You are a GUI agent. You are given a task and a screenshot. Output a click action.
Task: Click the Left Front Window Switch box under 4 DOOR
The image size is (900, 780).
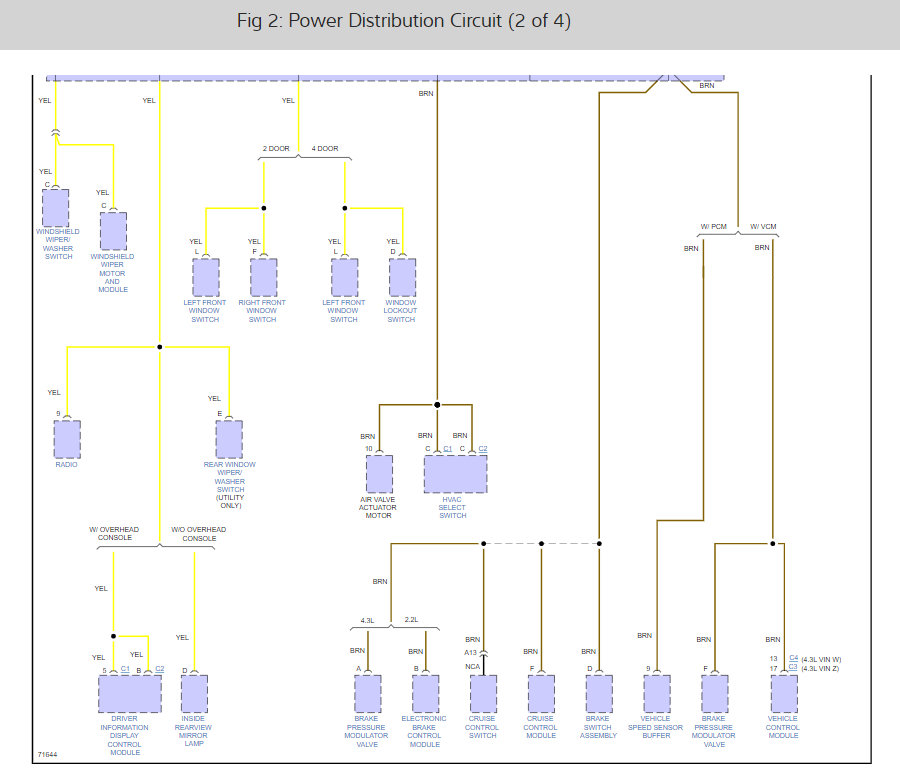coord(344,277)
